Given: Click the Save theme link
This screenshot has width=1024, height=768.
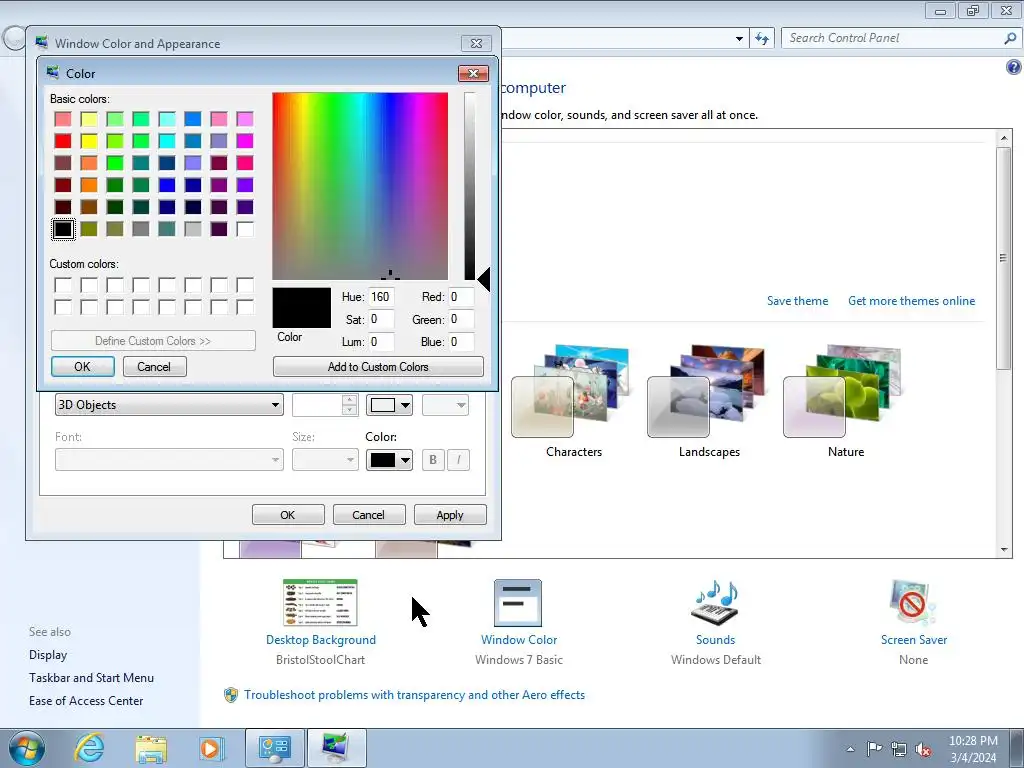Looking at the screenshot, I should pyautogui.click(x=797, y=301).
